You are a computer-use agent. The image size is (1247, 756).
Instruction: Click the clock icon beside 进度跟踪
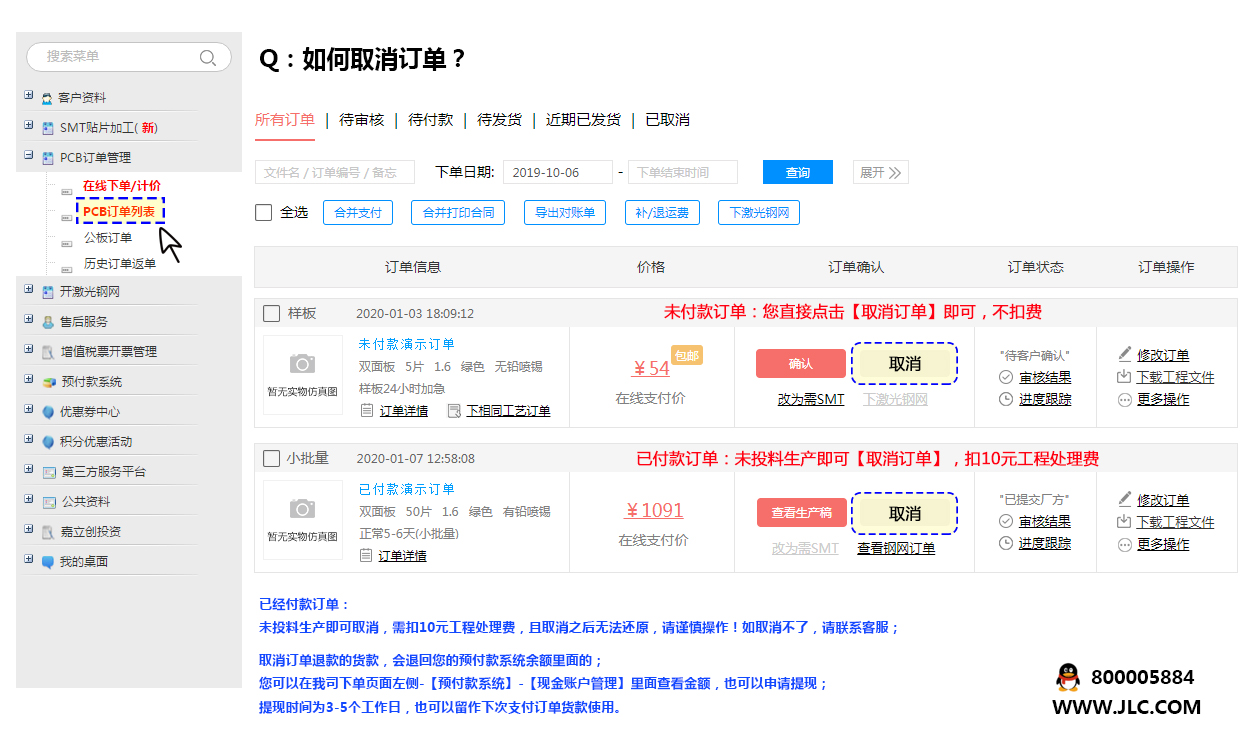pyautogui.click(x=1005, y=397)
